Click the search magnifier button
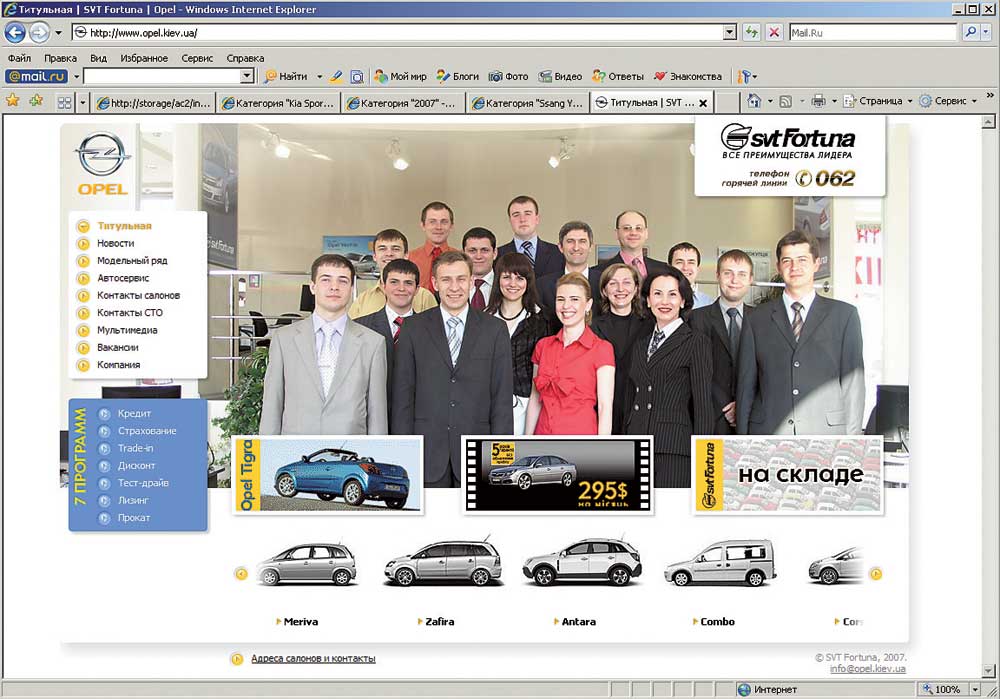Screen dimensions: 1000x699 tap(970, 32)
